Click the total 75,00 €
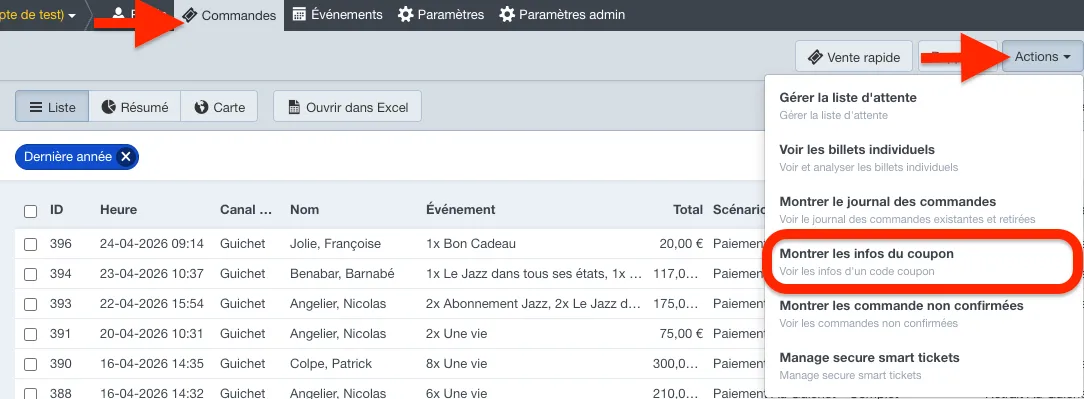The height and width of the screenshot is (399, 1084). (x=680, y=335)
